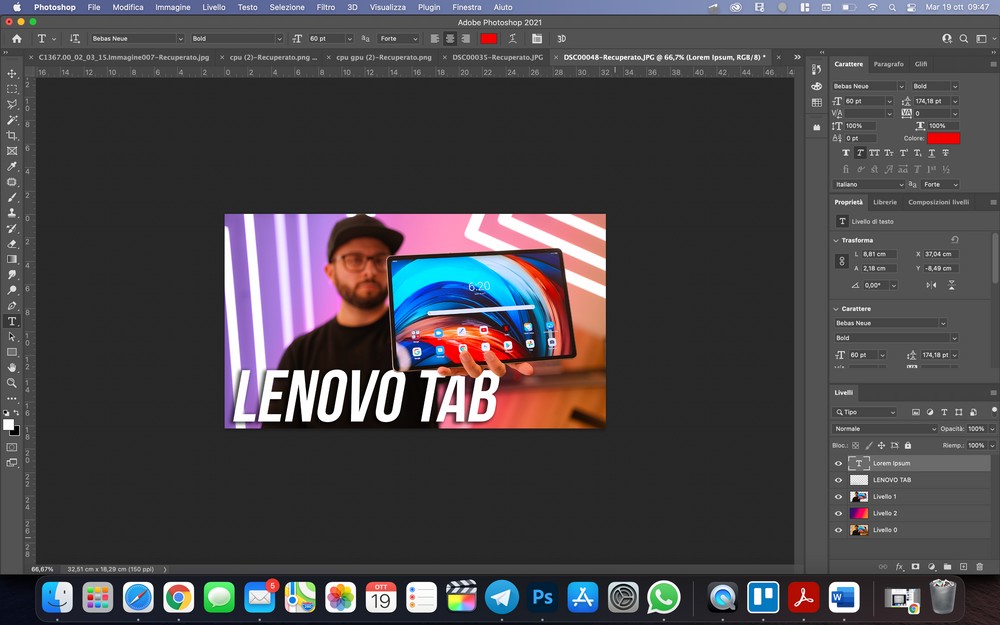Click the X position field 37,04 cm
The height and width of the screenshot is (625, 1000).
coord(941,254)
